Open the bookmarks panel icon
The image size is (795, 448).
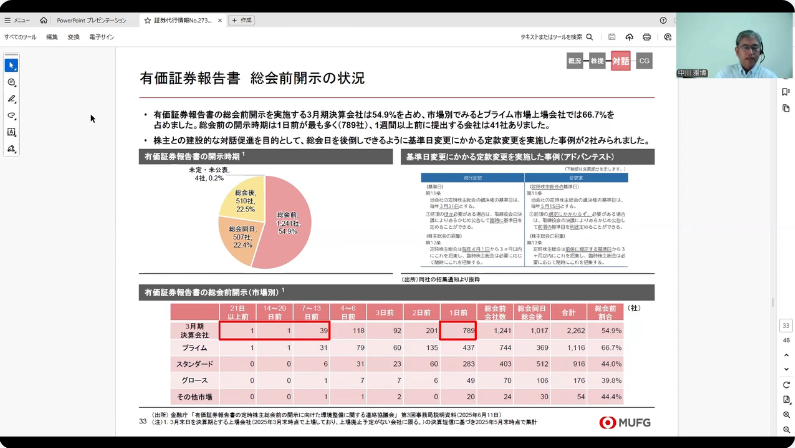[786, 92]
